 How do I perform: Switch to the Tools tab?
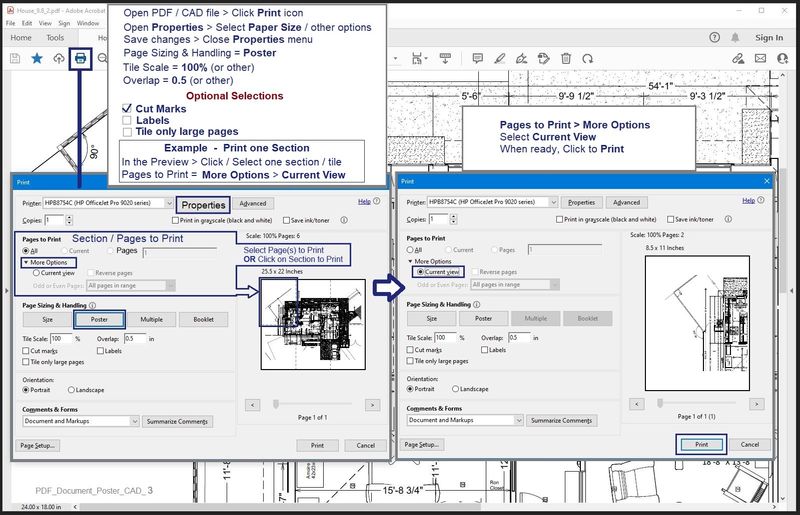pyautogui.click(x=55, y=38)
